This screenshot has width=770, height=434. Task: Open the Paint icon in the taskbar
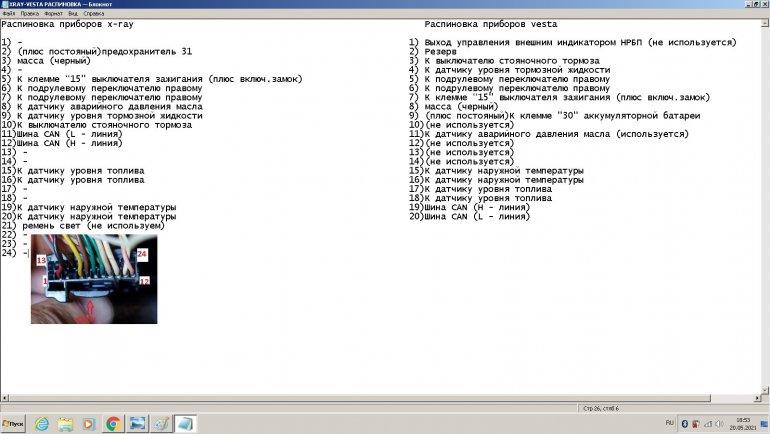pos(161,424)
